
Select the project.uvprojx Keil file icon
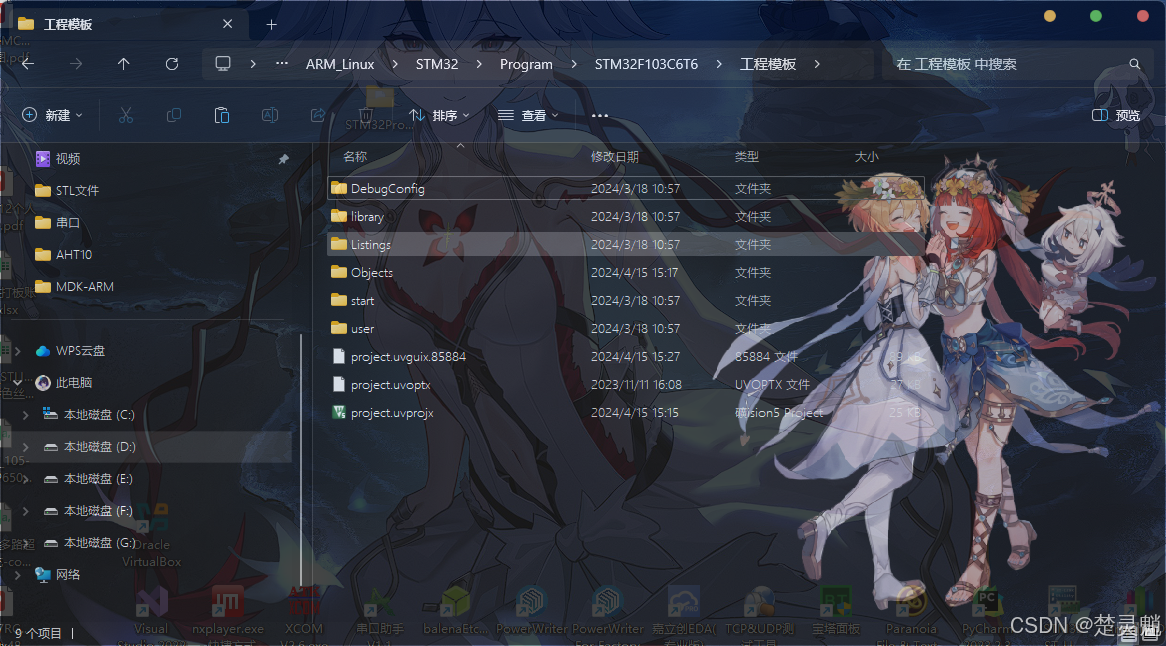pyautogui.click(x=339, y=413)
